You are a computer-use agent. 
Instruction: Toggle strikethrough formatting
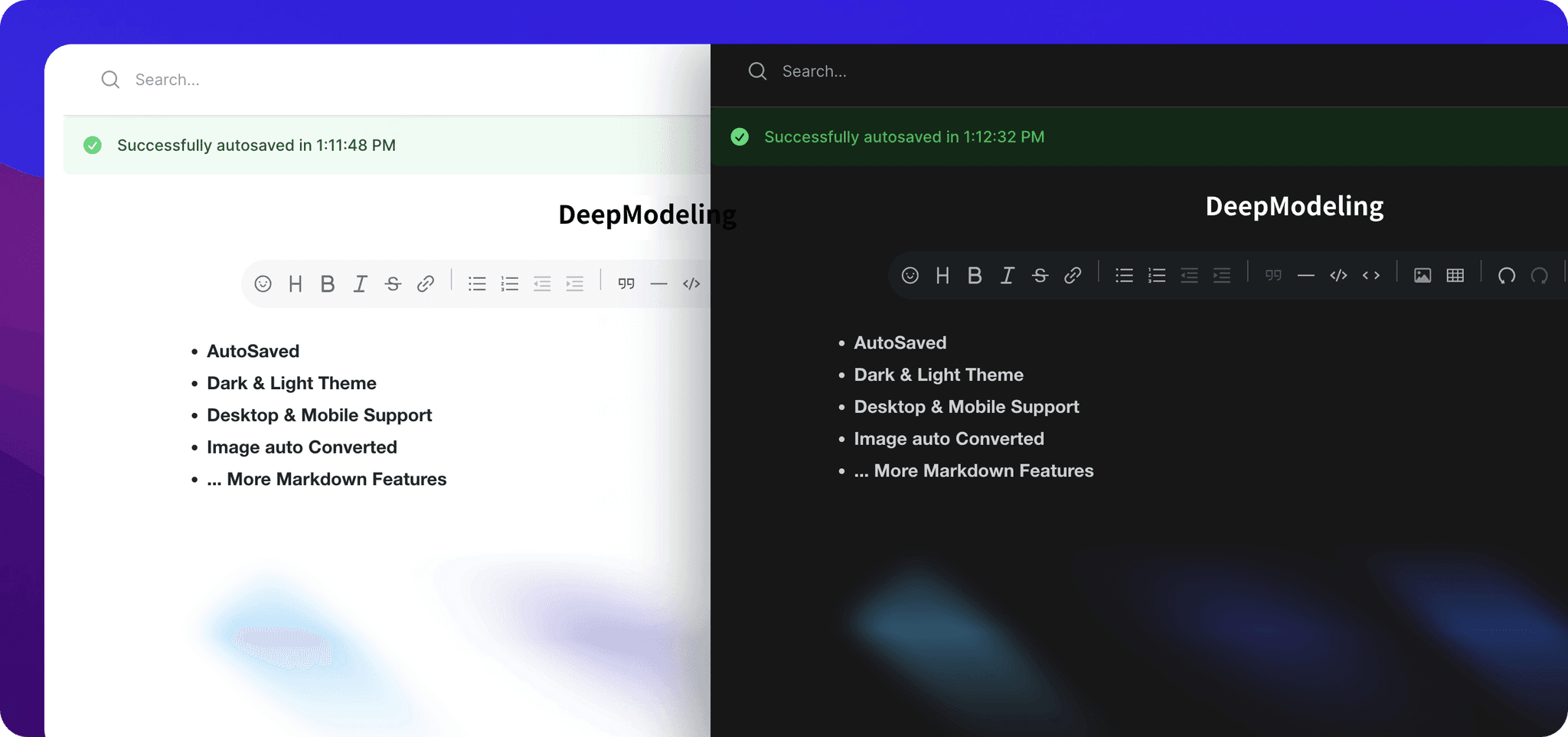(393, 283)
